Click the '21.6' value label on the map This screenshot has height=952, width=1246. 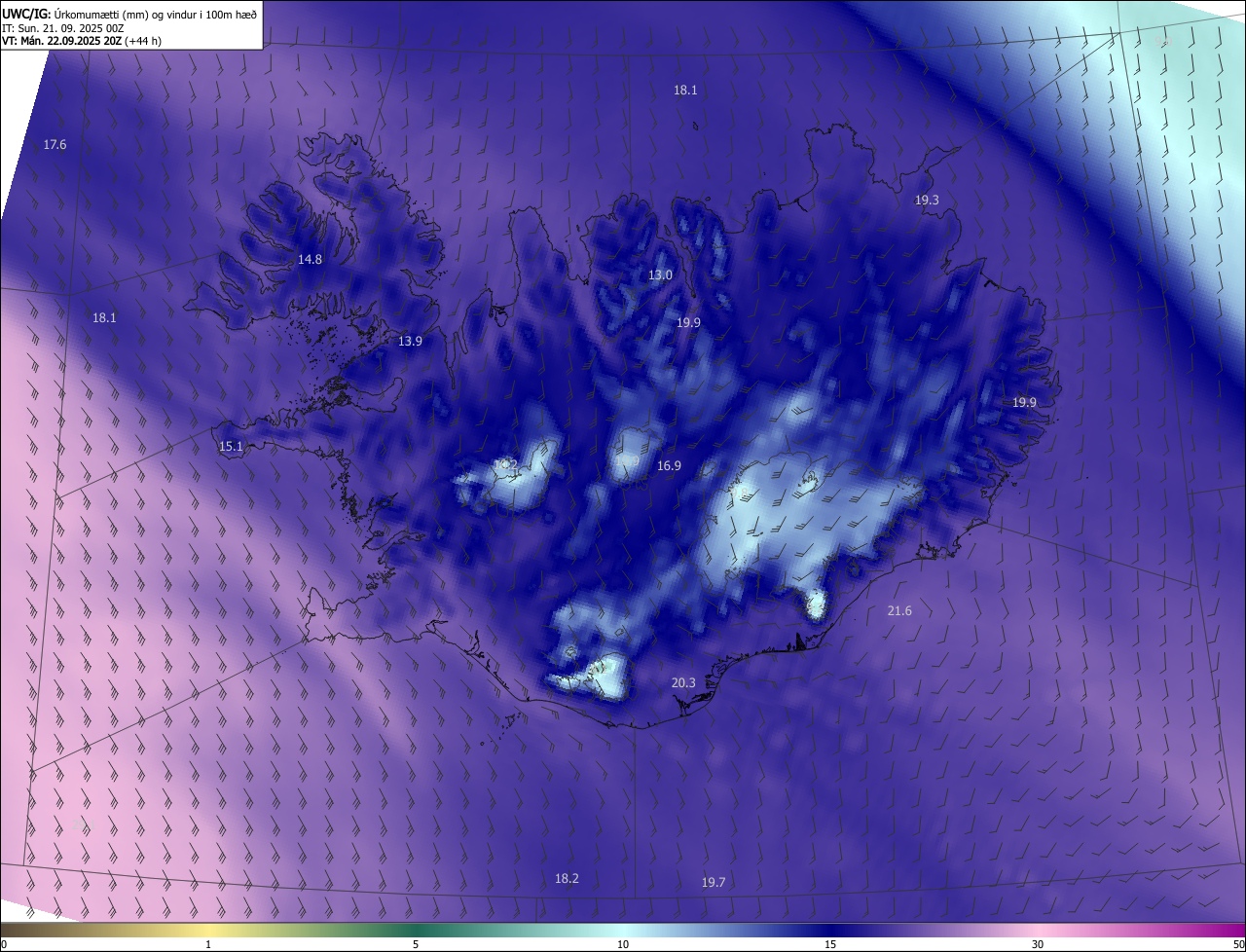click(x=899, y=611)
